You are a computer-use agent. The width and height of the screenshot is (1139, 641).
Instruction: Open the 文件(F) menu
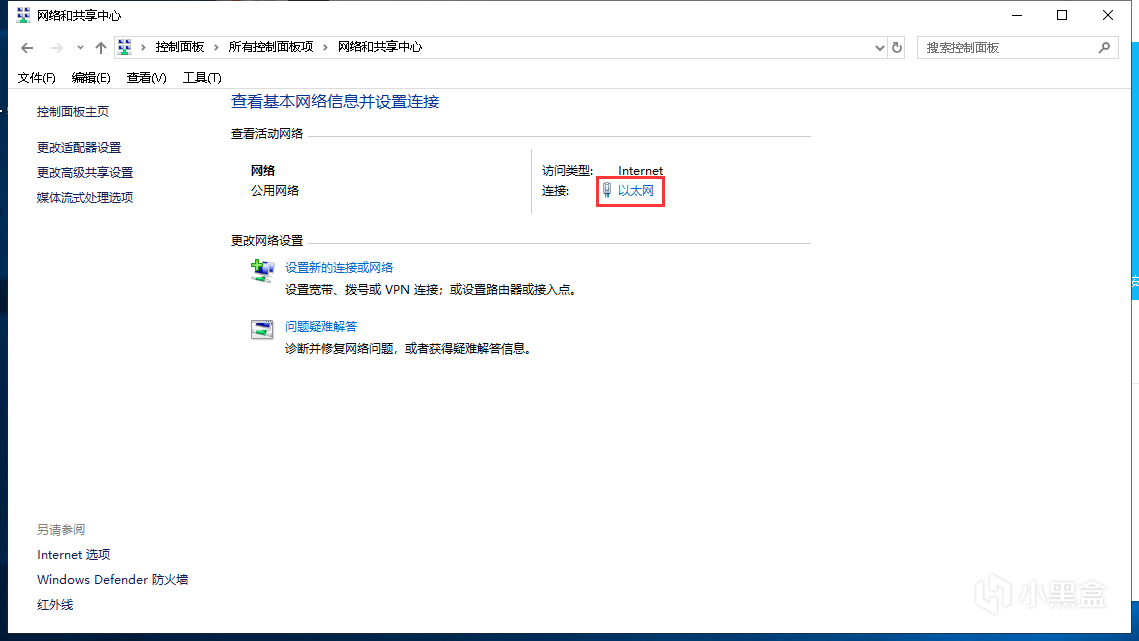(x=37, y=78)
